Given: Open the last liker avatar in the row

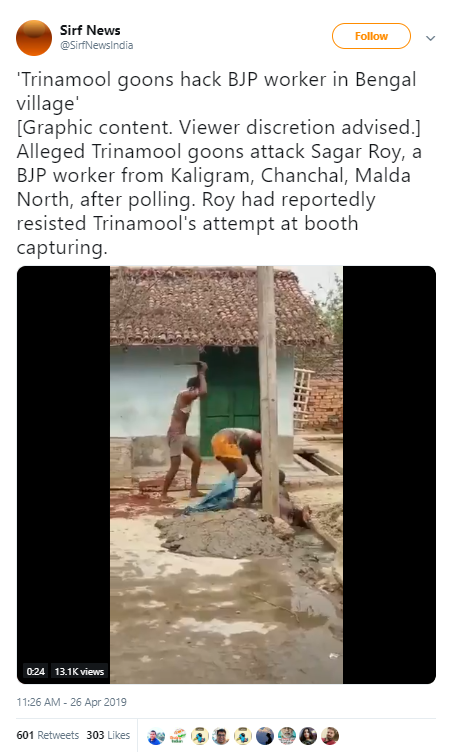Looking at the screenshot, I should coord(330,736).
